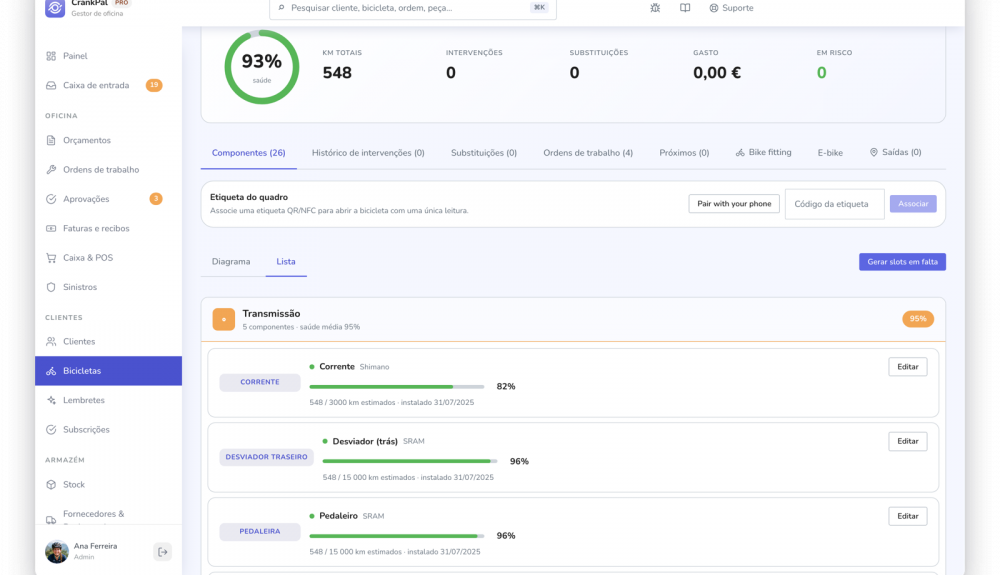Screen dimensions: 1000x575
Task: Edit the Corrente component
Action: point(908,367)
